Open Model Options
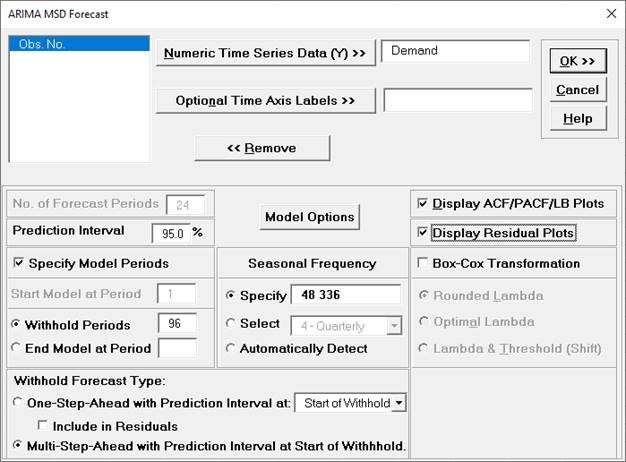Screen dimensions: 626x462 point(309,217)
